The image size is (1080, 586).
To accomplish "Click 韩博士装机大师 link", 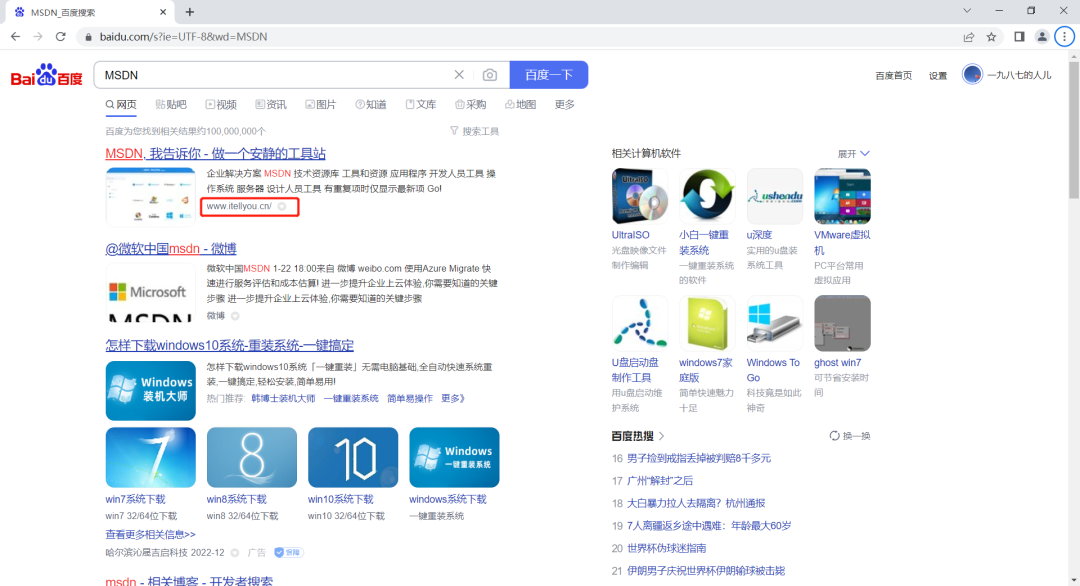I will [x=283, y=398].
